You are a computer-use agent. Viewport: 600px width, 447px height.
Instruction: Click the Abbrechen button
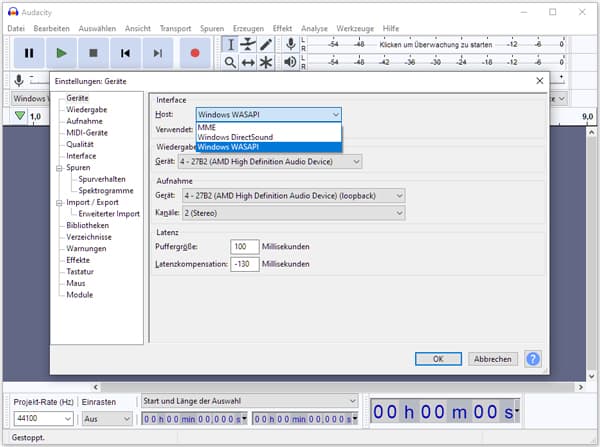(x=493, y=359)
